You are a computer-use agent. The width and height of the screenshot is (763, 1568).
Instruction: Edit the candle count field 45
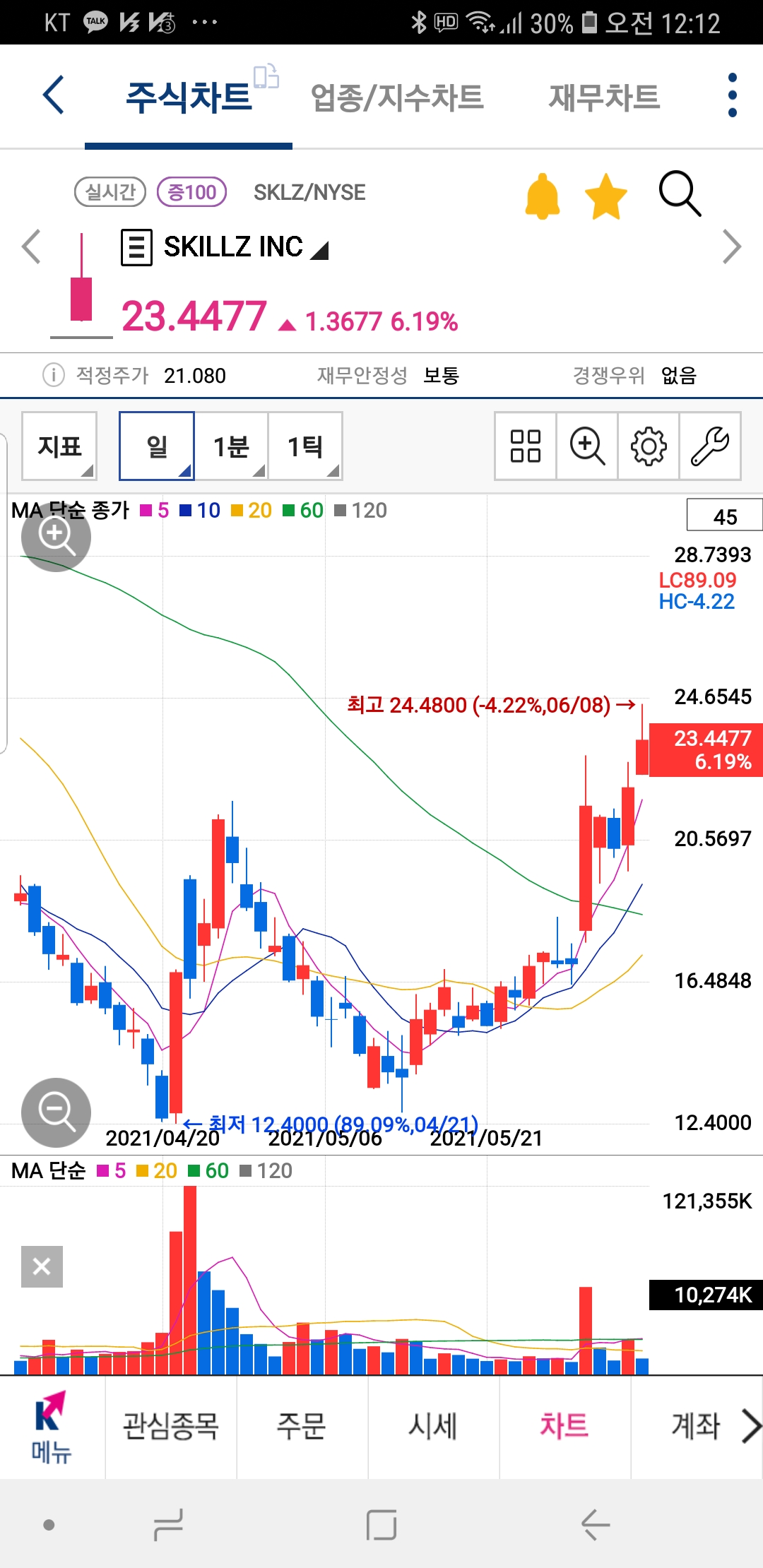(725, 515)
